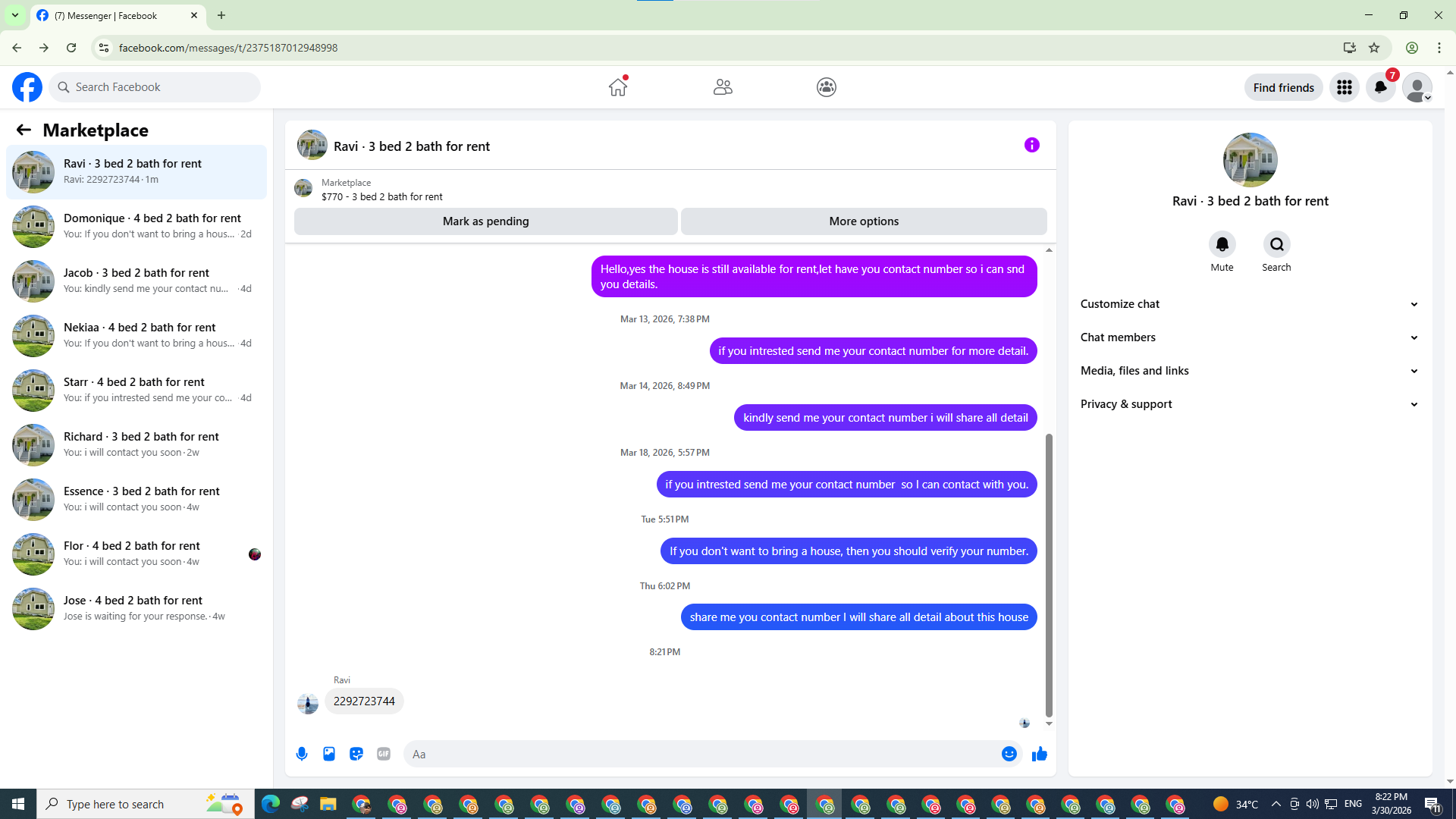
Task: Mute the Ravi conversation
Action: tap(1222, 244)
